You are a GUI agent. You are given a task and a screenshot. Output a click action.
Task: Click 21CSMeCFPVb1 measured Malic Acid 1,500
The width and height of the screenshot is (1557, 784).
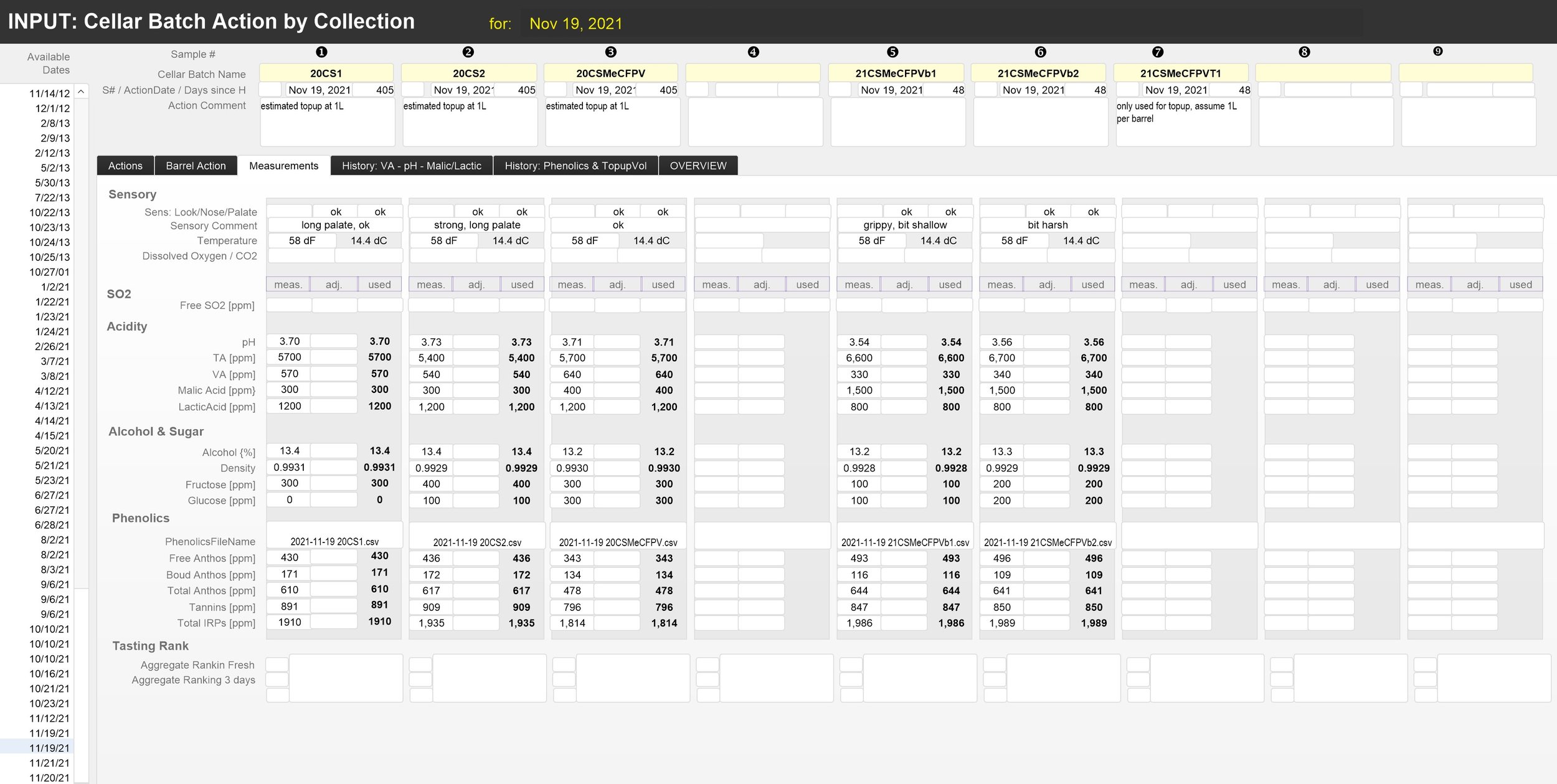(x=859, y=390)
